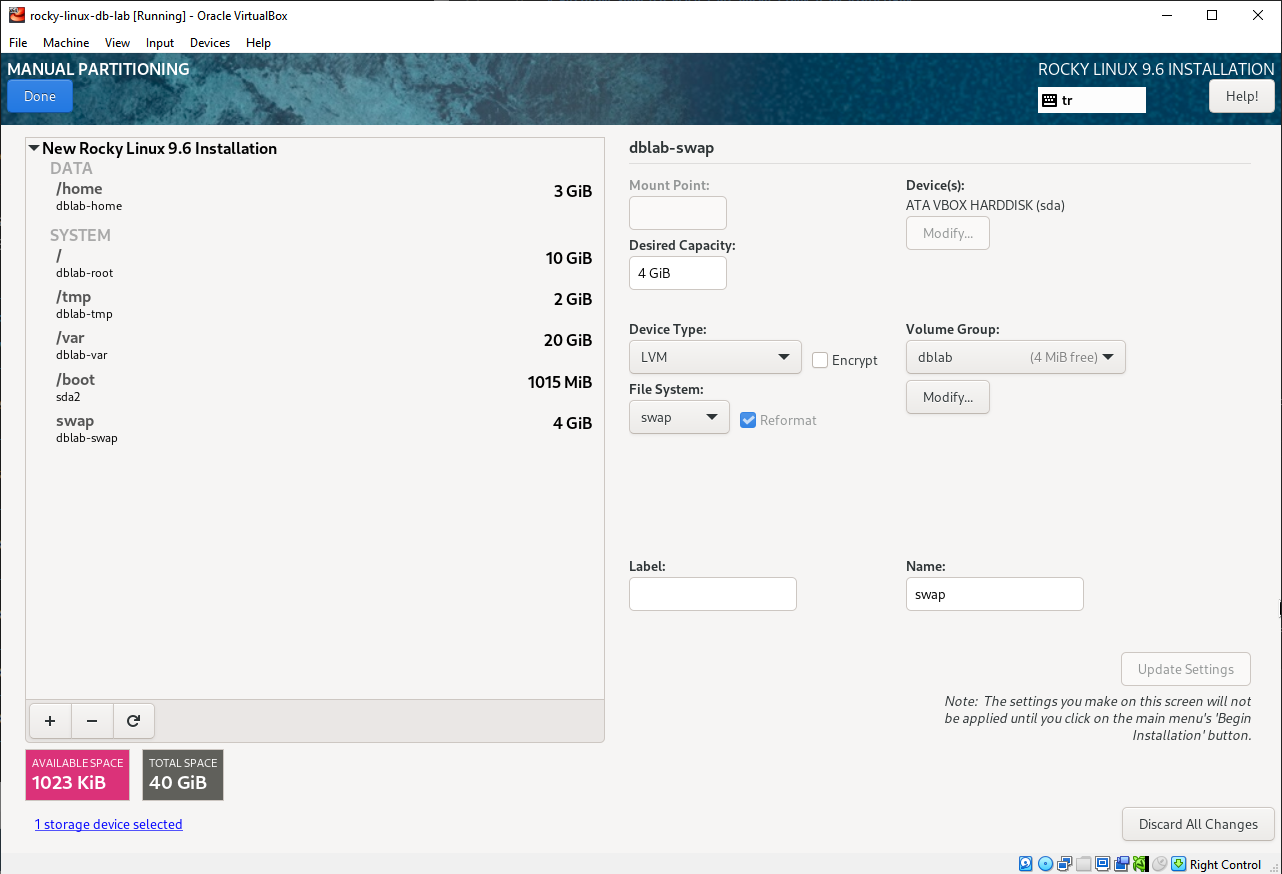Click the Label input field
Screen dimensions: 1282x874
pos(713,594)
